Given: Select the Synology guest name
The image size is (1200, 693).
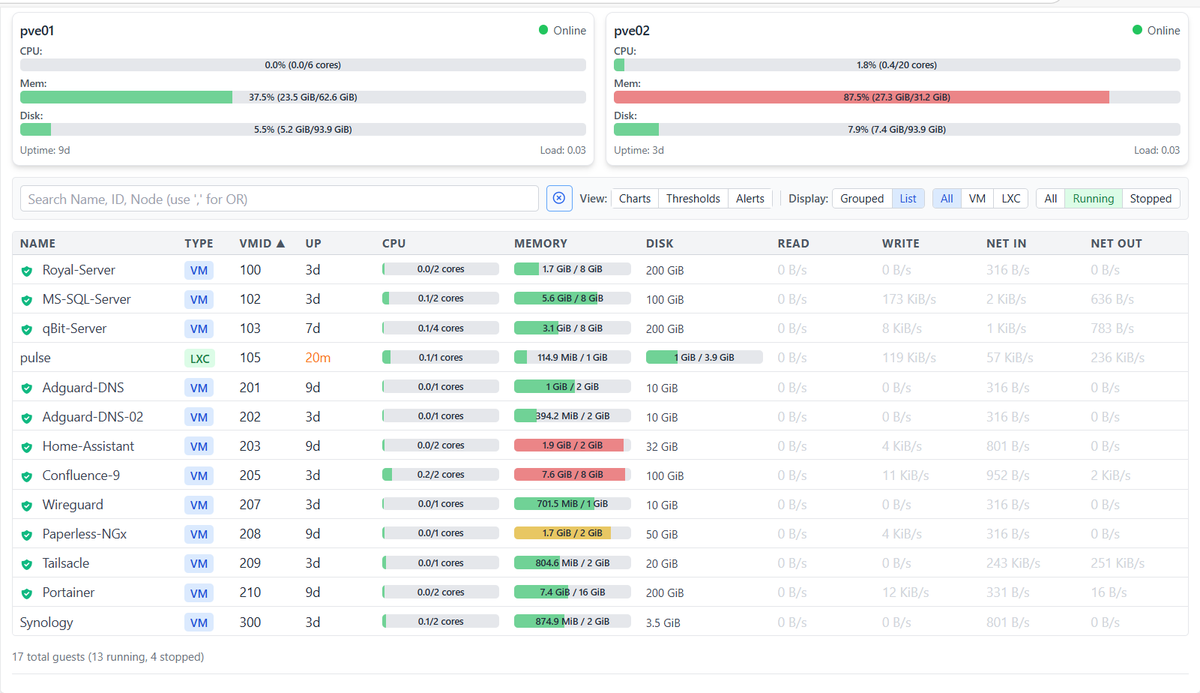Looking at the screenshot, I should [x=47, y=622].
